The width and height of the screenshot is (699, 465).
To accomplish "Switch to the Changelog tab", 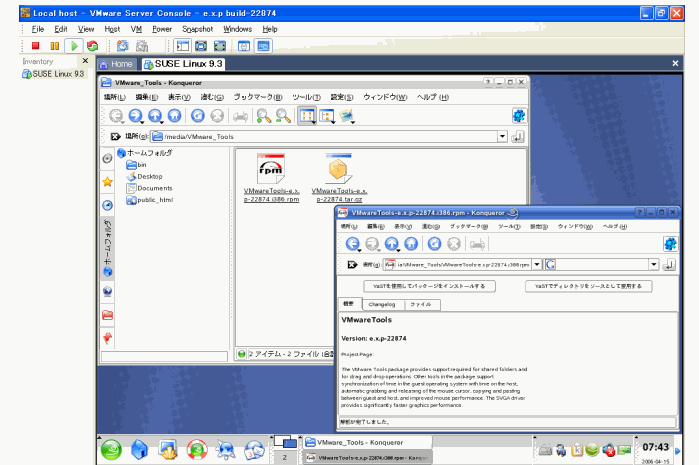I will click(381, 304).
